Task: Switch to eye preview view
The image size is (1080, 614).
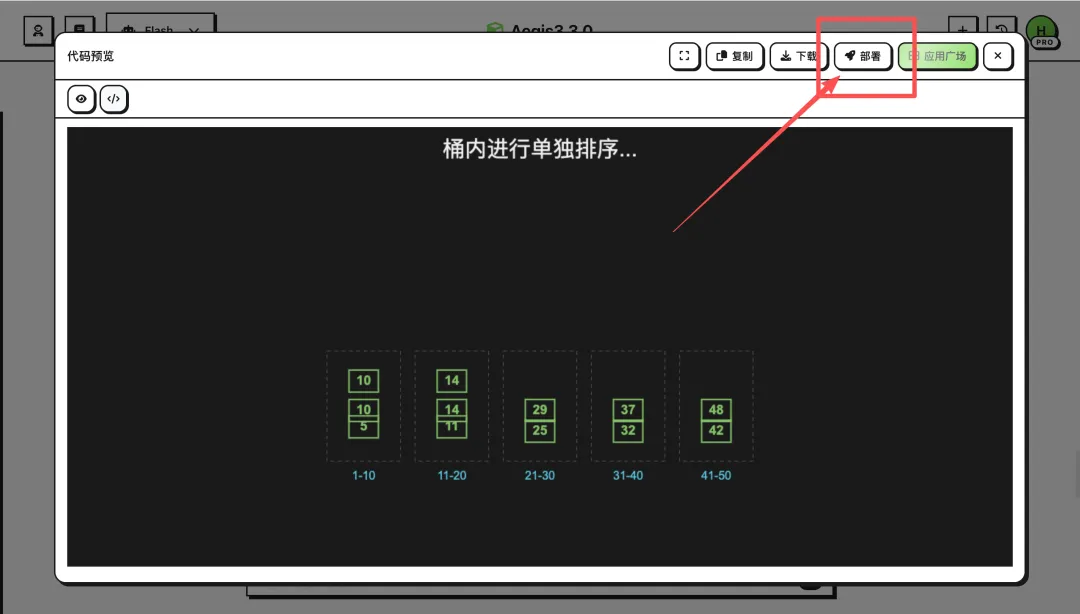Action: click(x=81, y=99)
